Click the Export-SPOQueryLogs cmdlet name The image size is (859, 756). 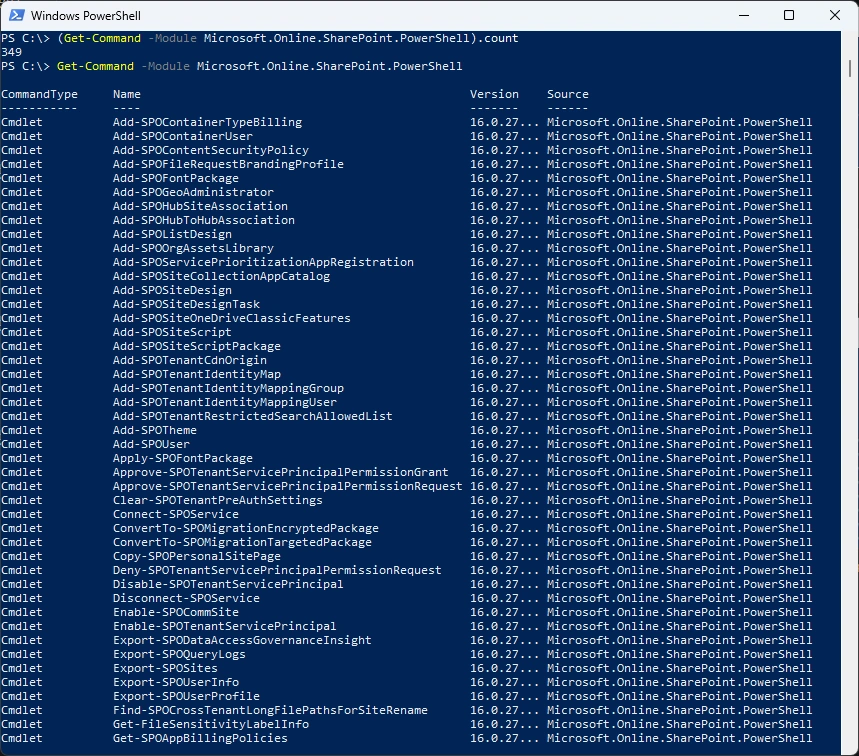pos(179,654)
